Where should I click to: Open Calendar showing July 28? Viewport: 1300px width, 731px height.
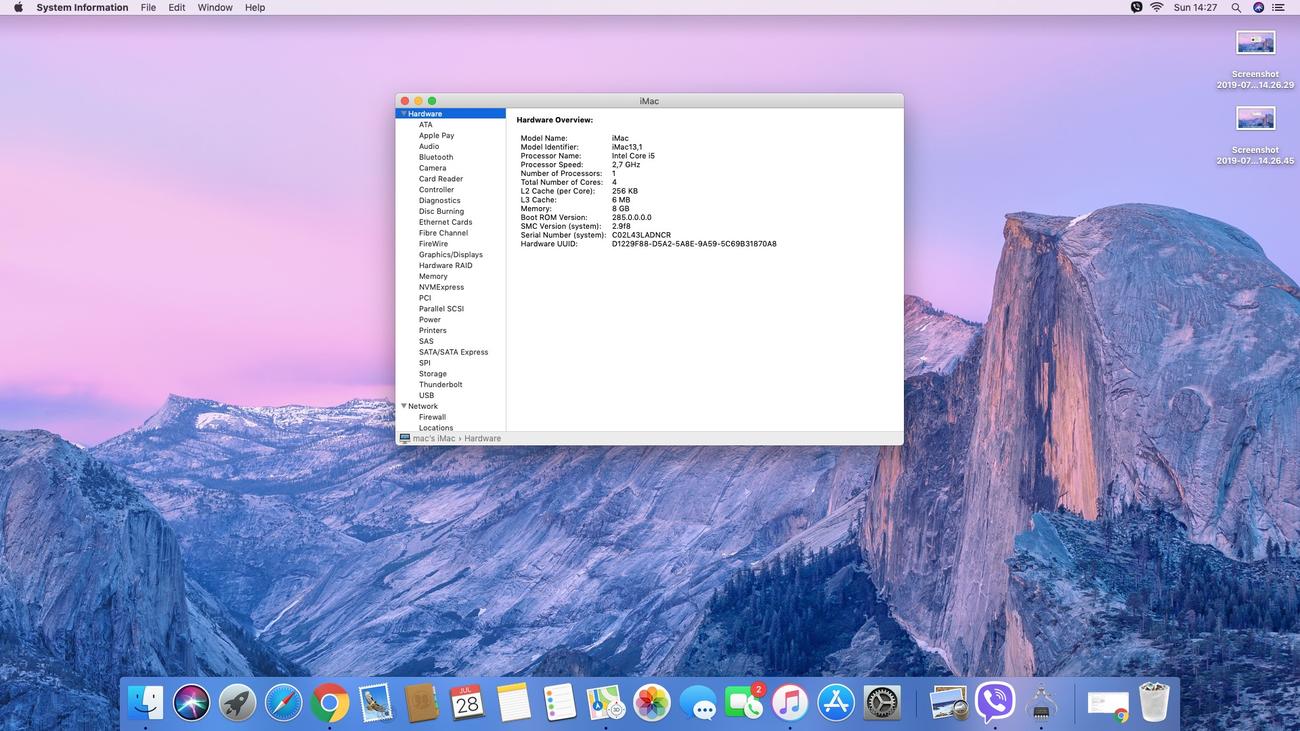467,703
